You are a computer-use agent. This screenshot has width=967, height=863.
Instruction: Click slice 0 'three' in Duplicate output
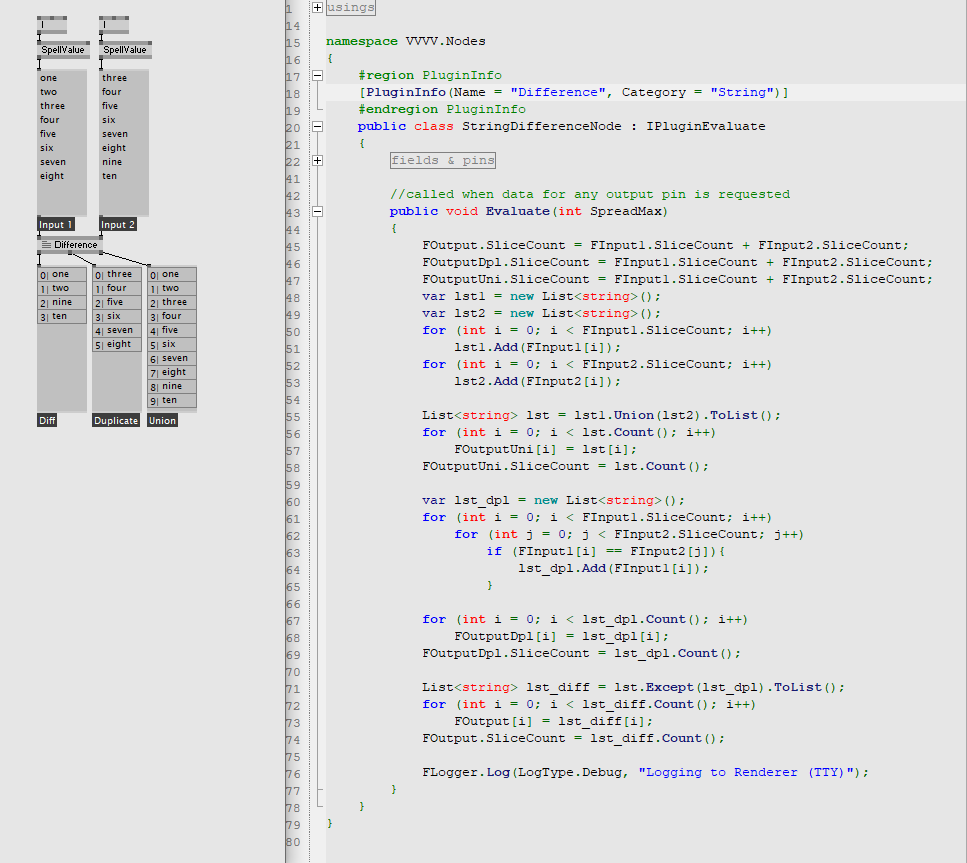(x=117, y=274)
